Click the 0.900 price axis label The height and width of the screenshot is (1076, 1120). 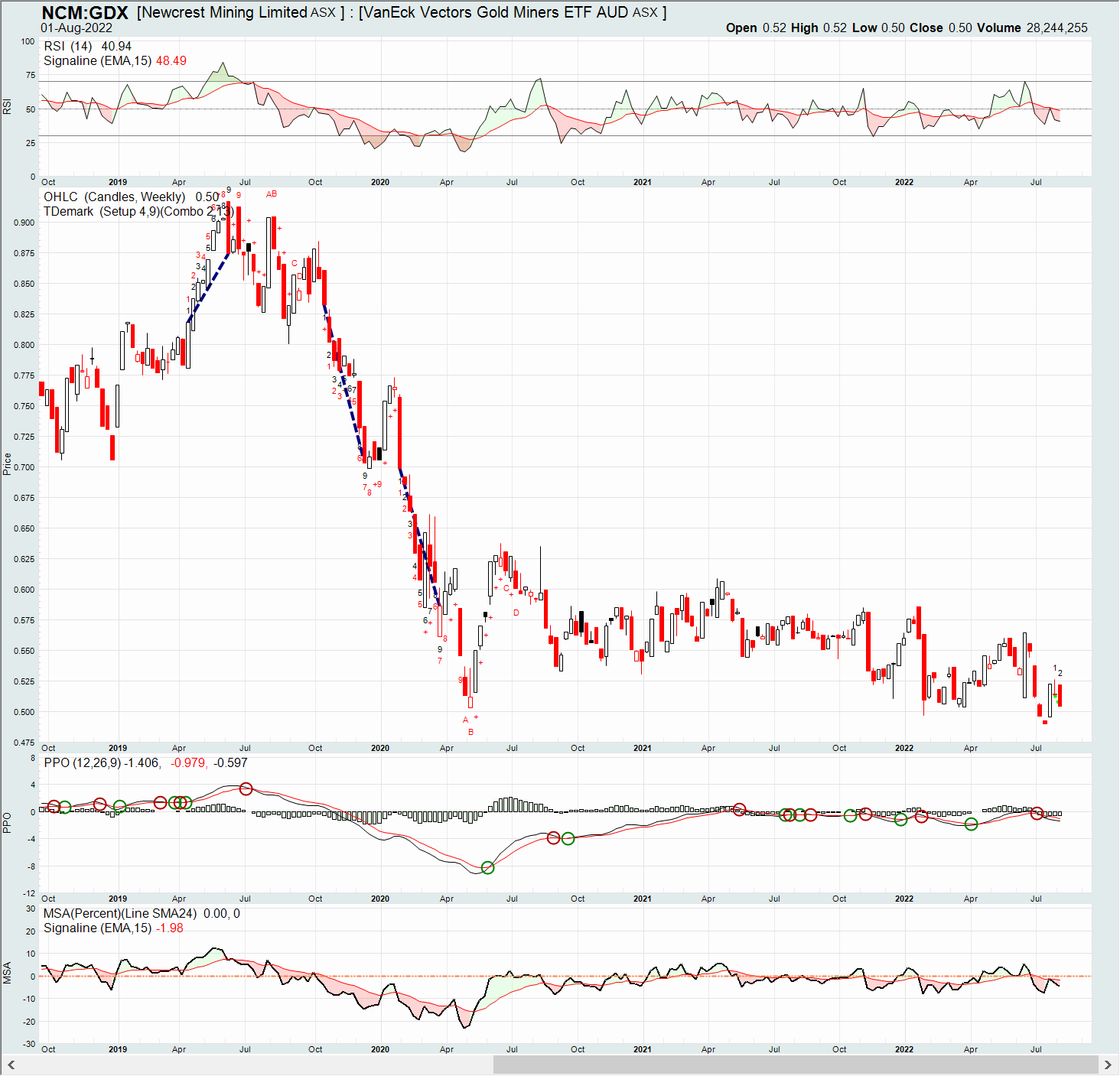coord(24,223)
